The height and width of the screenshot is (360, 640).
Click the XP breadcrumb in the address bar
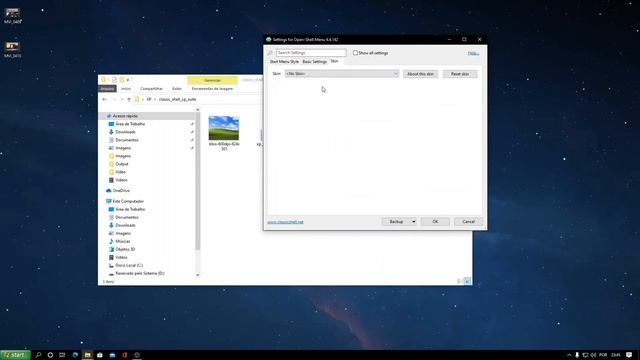click(x=149, y=99)
